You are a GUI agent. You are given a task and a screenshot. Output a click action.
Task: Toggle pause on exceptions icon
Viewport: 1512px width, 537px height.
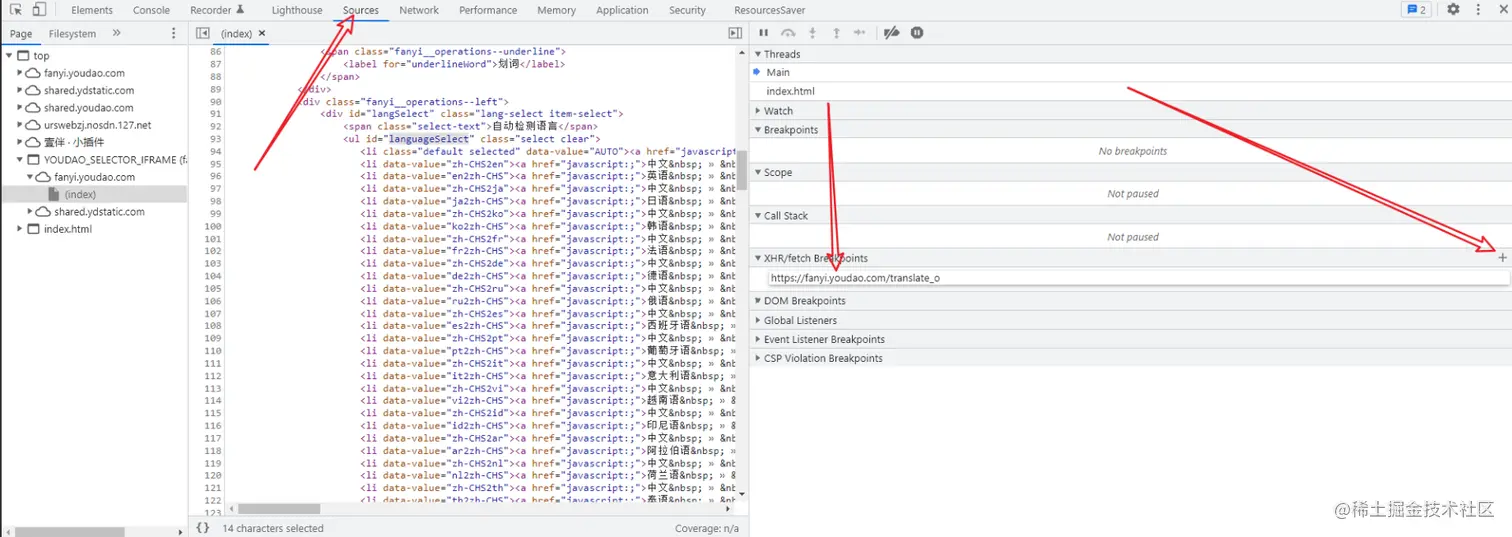point(917,33)
